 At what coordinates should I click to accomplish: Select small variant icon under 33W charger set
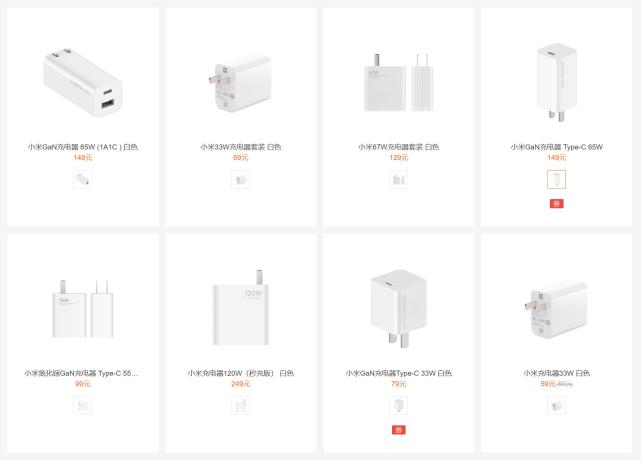click(241, 180)
